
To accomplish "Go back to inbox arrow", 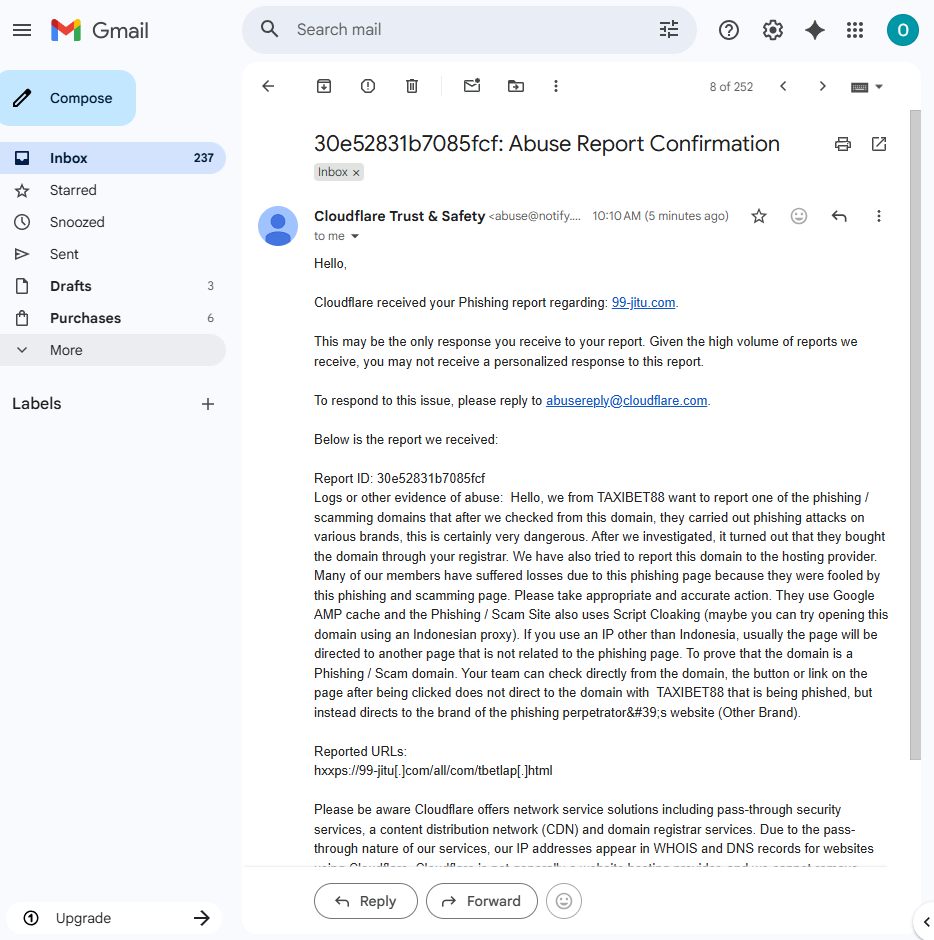I will (268, 86).
